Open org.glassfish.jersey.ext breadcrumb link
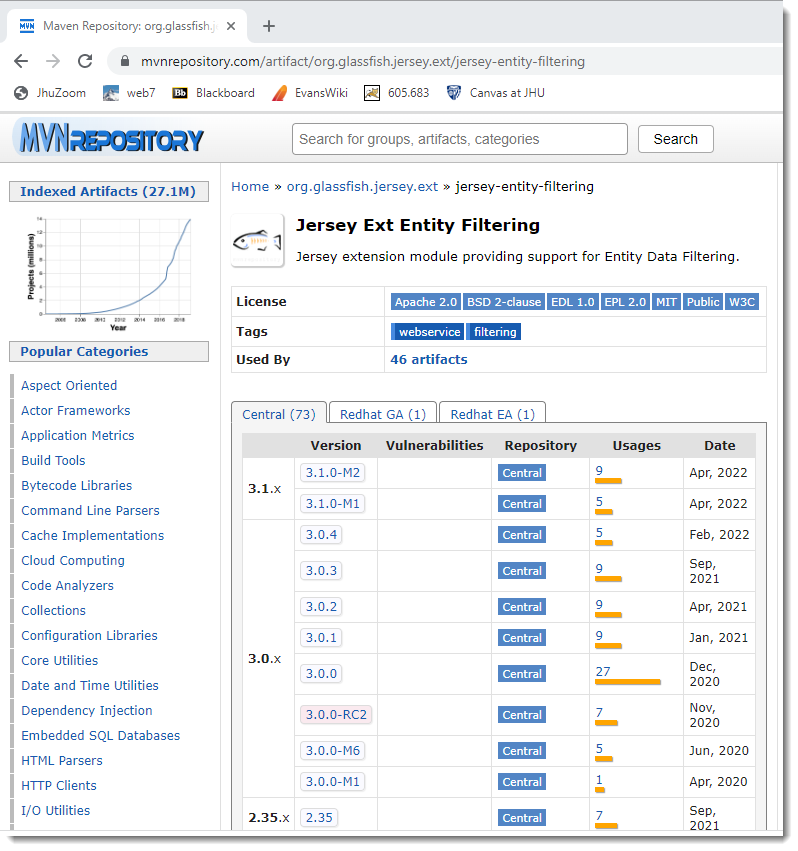 tap(362, 187)
